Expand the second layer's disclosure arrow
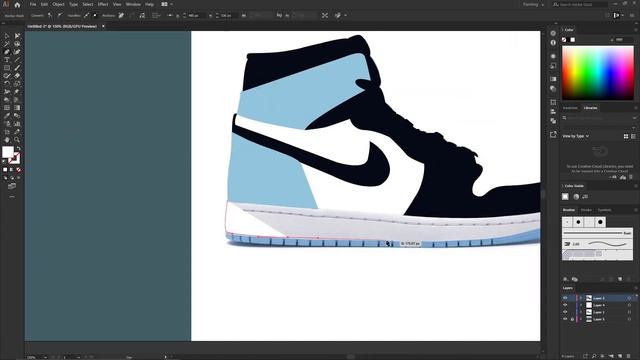Viewport: 640px width, 360px height. [581, 305]
